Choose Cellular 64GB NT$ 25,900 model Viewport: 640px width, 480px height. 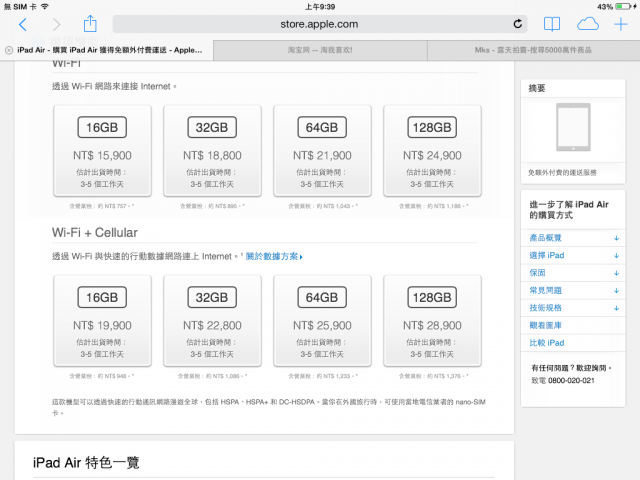coord(322,320)
